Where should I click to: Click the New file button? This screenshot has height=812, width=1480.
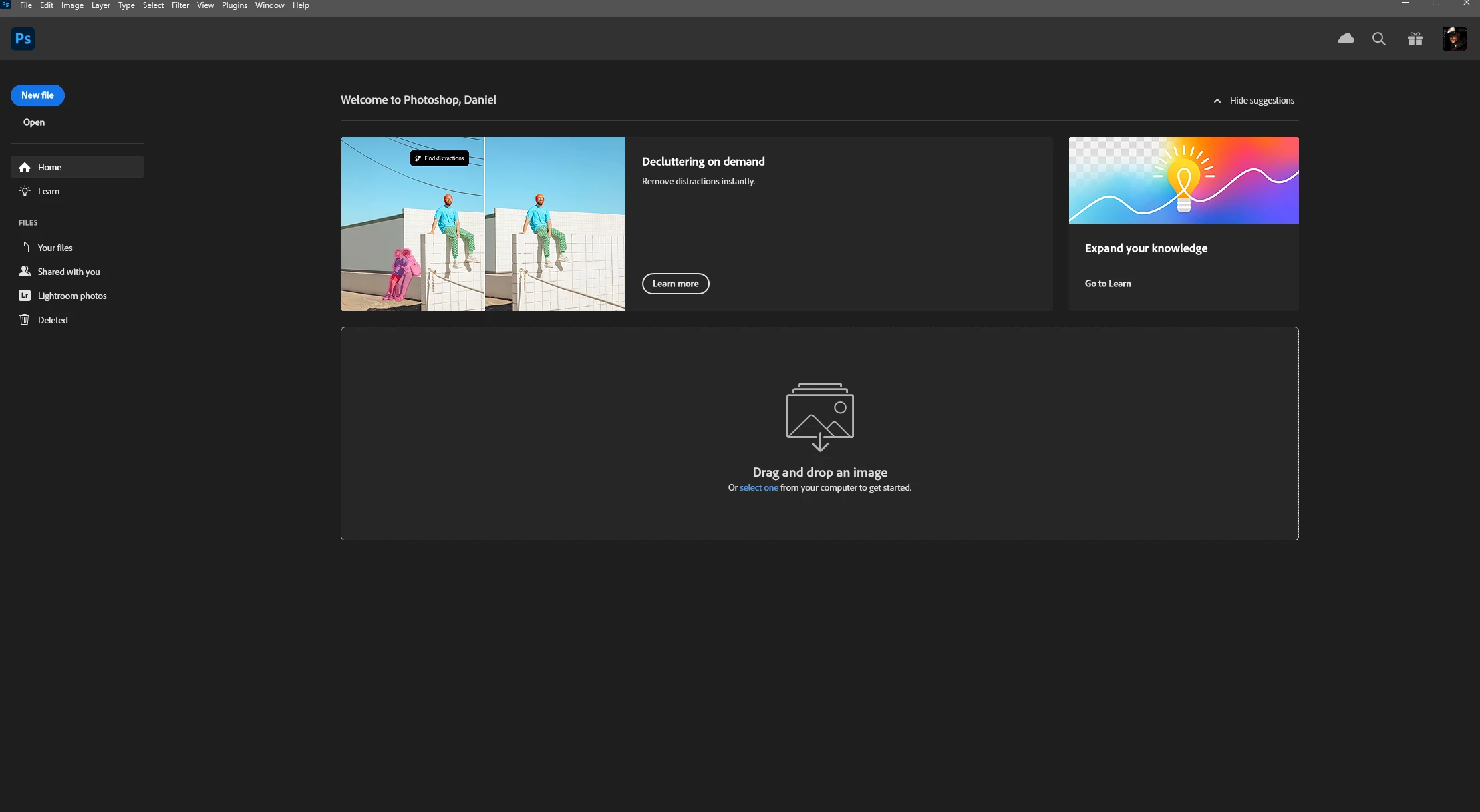point(37,95)
